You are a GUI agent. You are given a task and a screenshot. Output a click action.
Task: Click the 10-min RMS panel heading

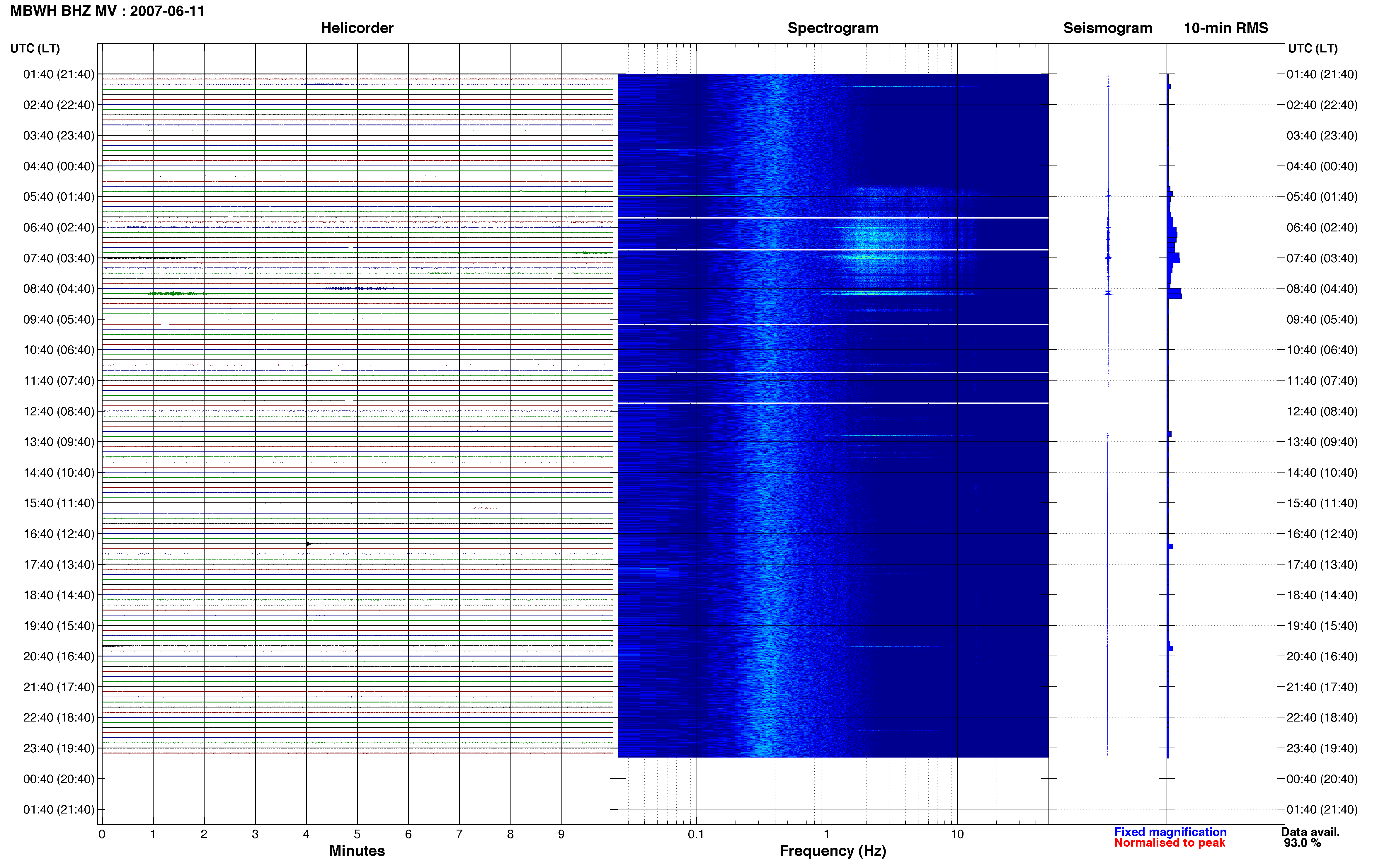coord(1226,28)
